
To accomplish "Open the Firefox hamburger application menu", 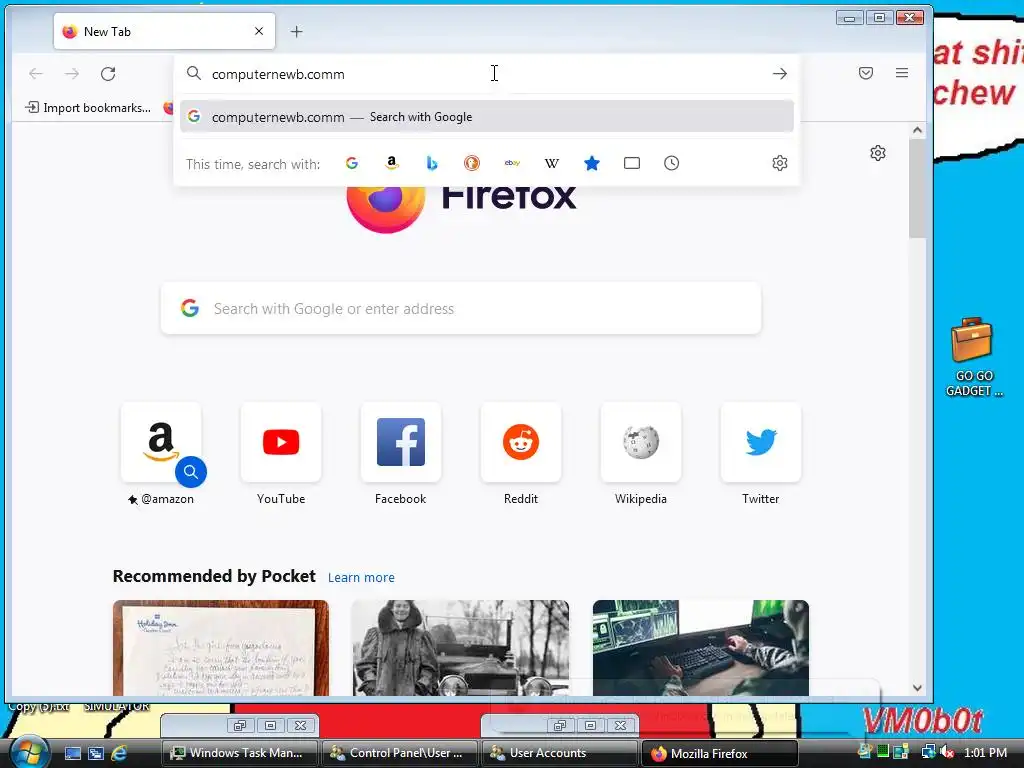I will pos(902,73).
